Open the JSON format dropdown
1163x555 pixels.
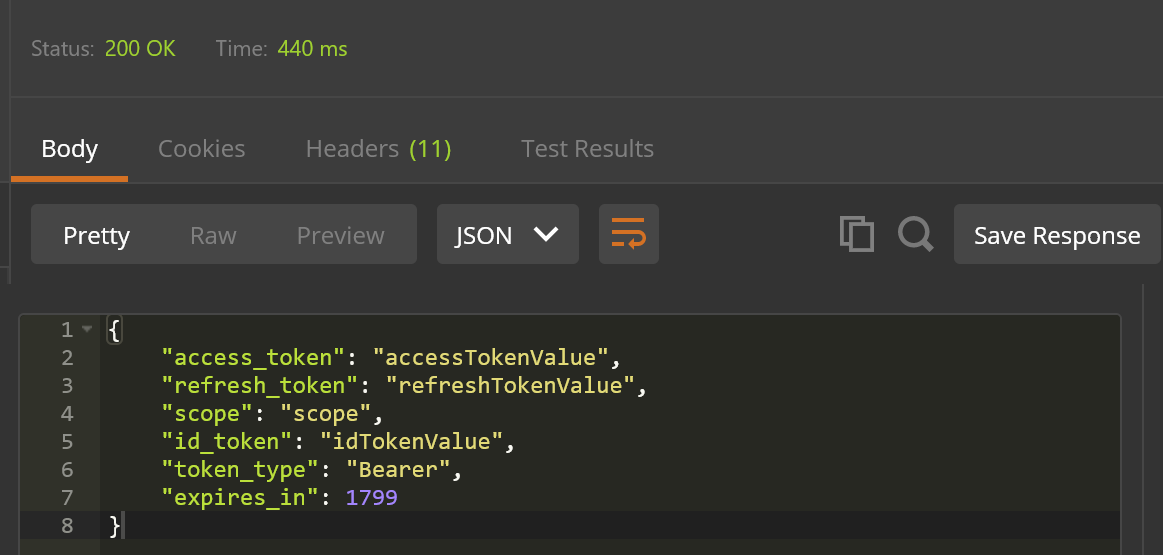point(507,235)
